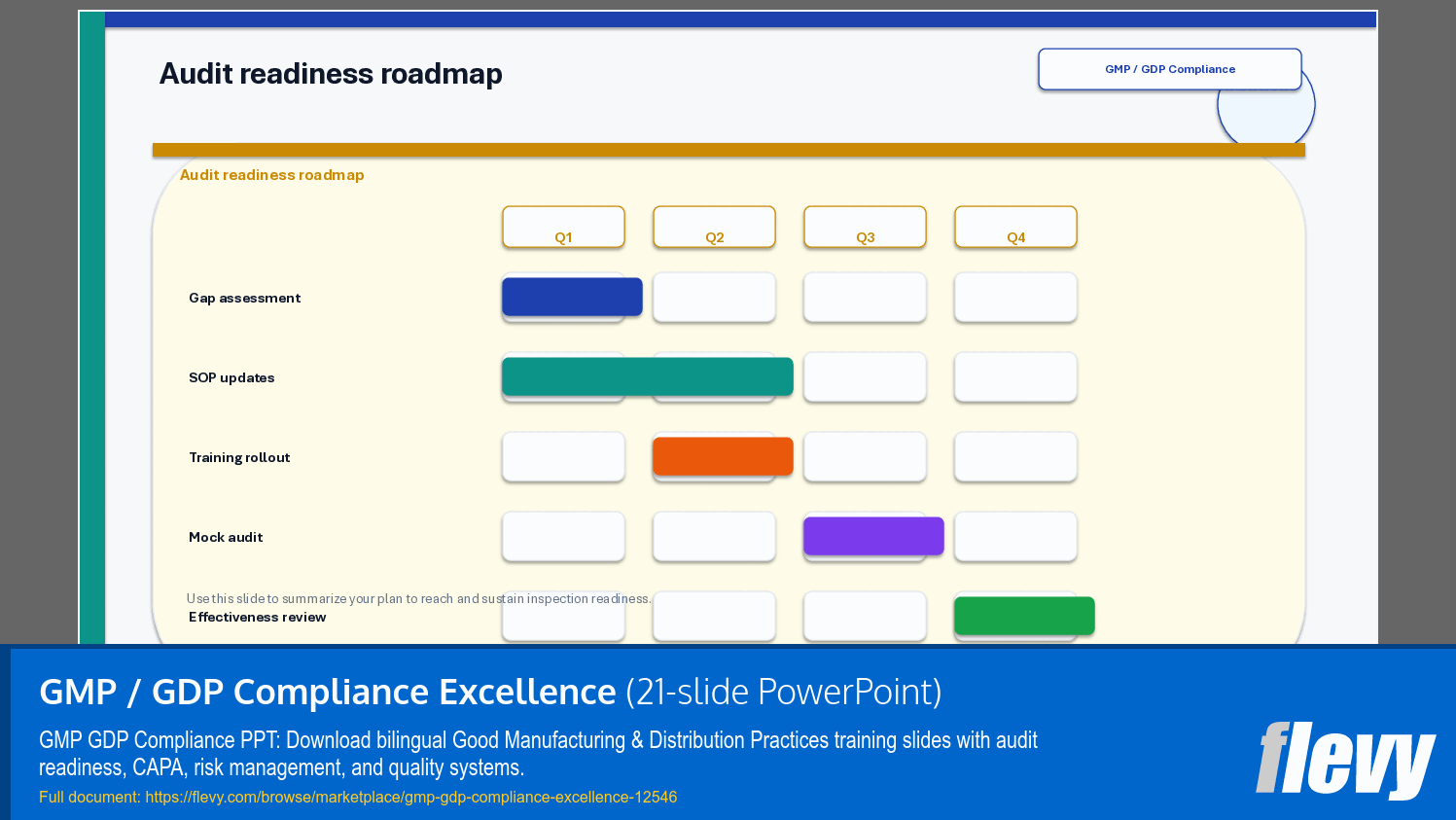
Task: Click the flevy logo
Action: click(1346, 759)
